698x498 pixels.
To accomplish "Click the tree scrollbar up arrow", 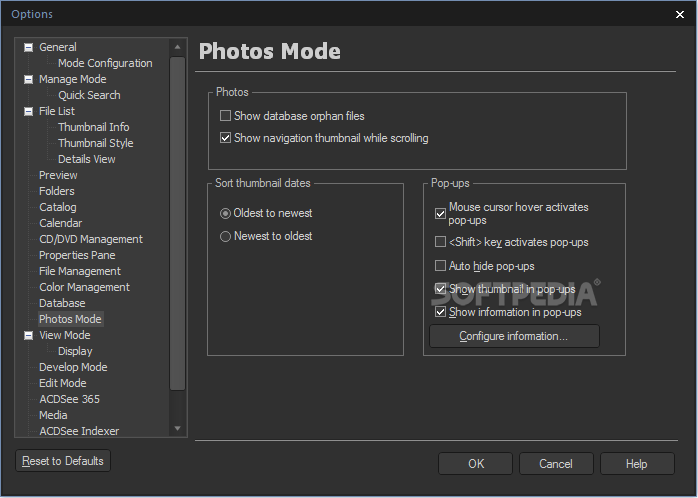I will click(x=178, y=47).
